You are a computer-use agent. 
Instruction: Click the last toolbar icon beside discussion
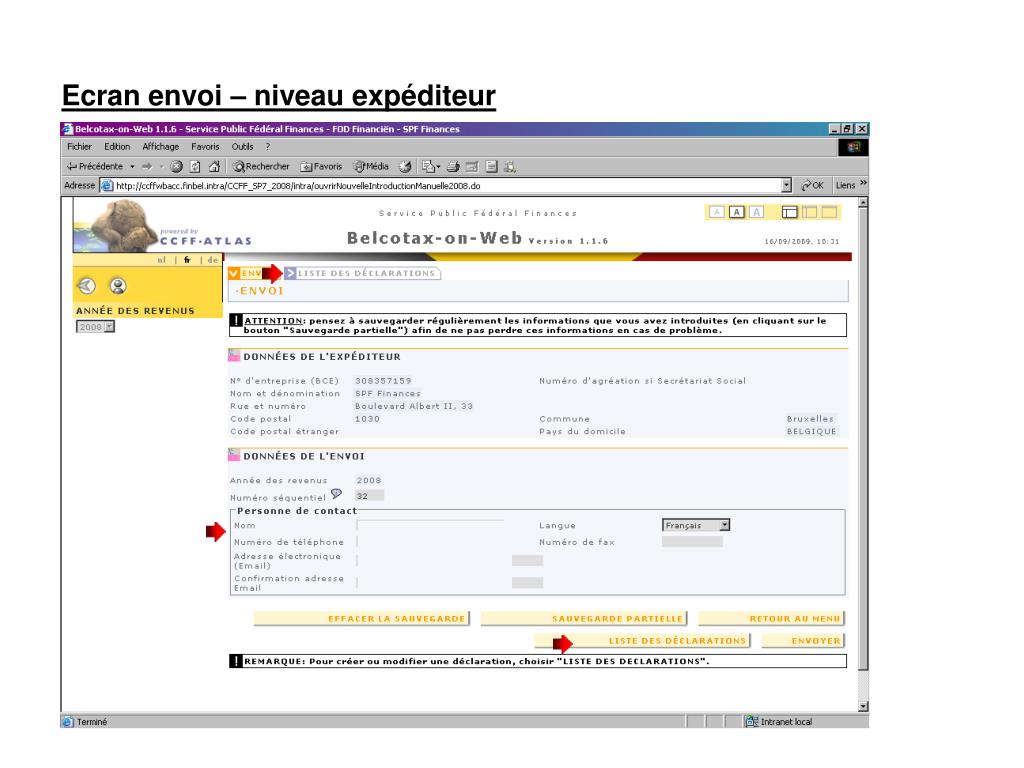point(510,167)
